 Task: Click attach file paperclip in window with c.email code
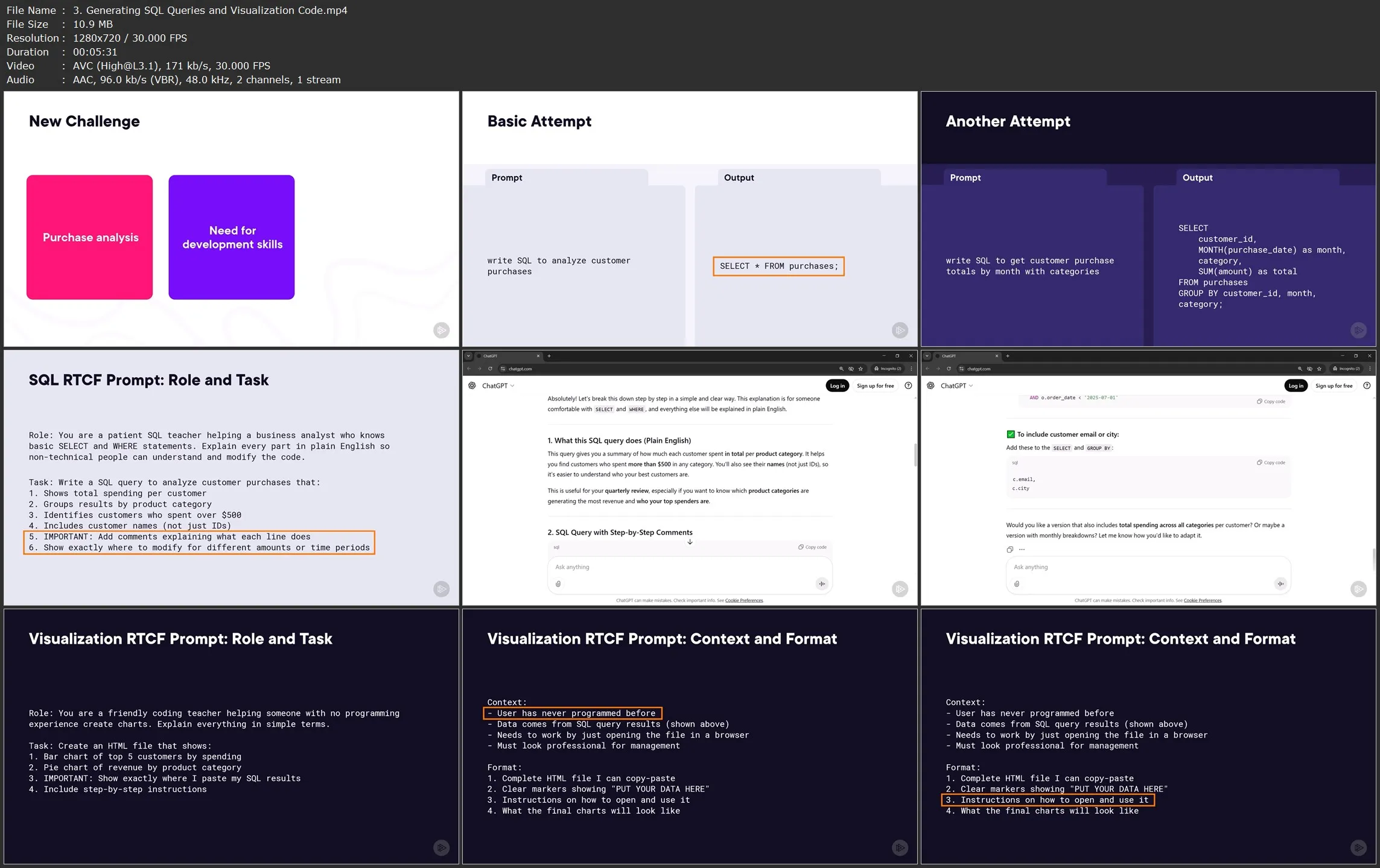tap(1017, 584)
